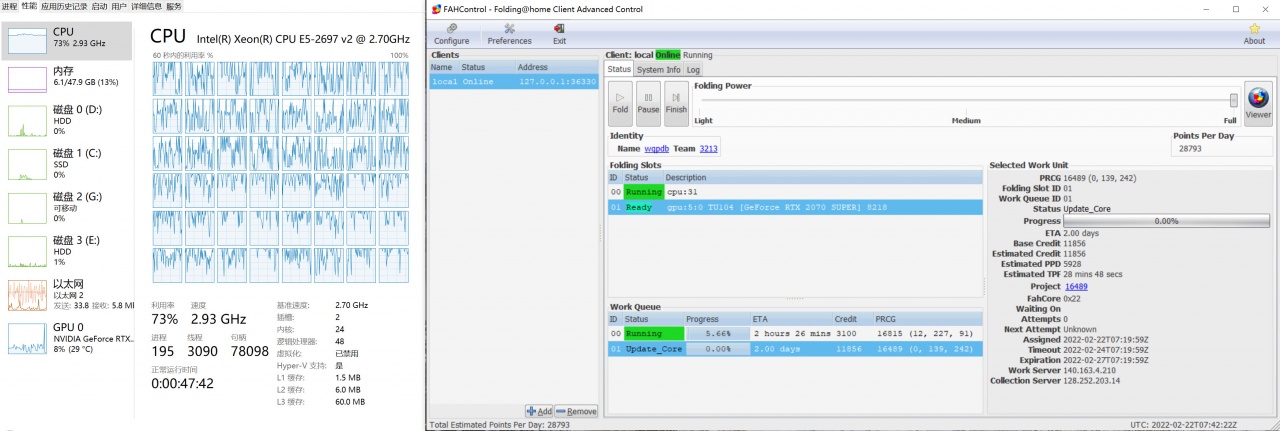The image size is (1280, 431).
Task: Open the 详细信息 tab in Task Manager
Action: (x=146, y=6)
